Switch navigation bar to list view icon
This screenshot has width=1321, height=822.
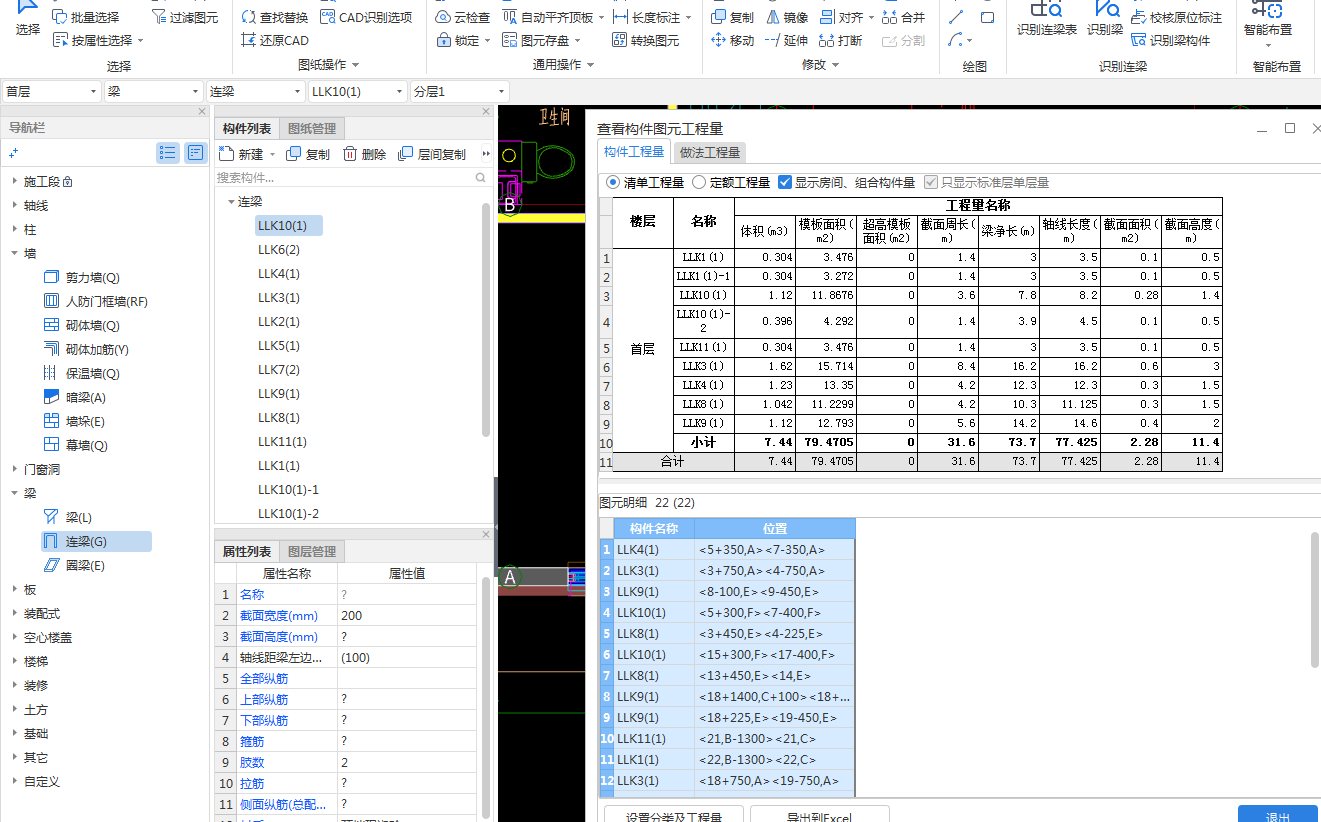168,153
